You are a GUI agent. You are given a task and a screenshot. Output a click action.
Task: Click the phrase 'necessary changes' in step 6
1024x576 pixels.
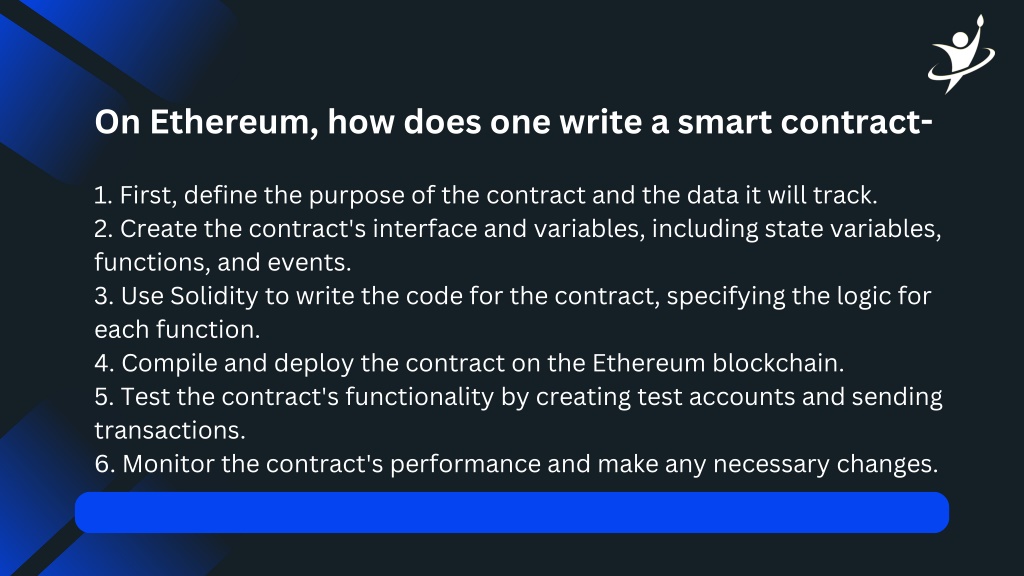tap(825, 464)
